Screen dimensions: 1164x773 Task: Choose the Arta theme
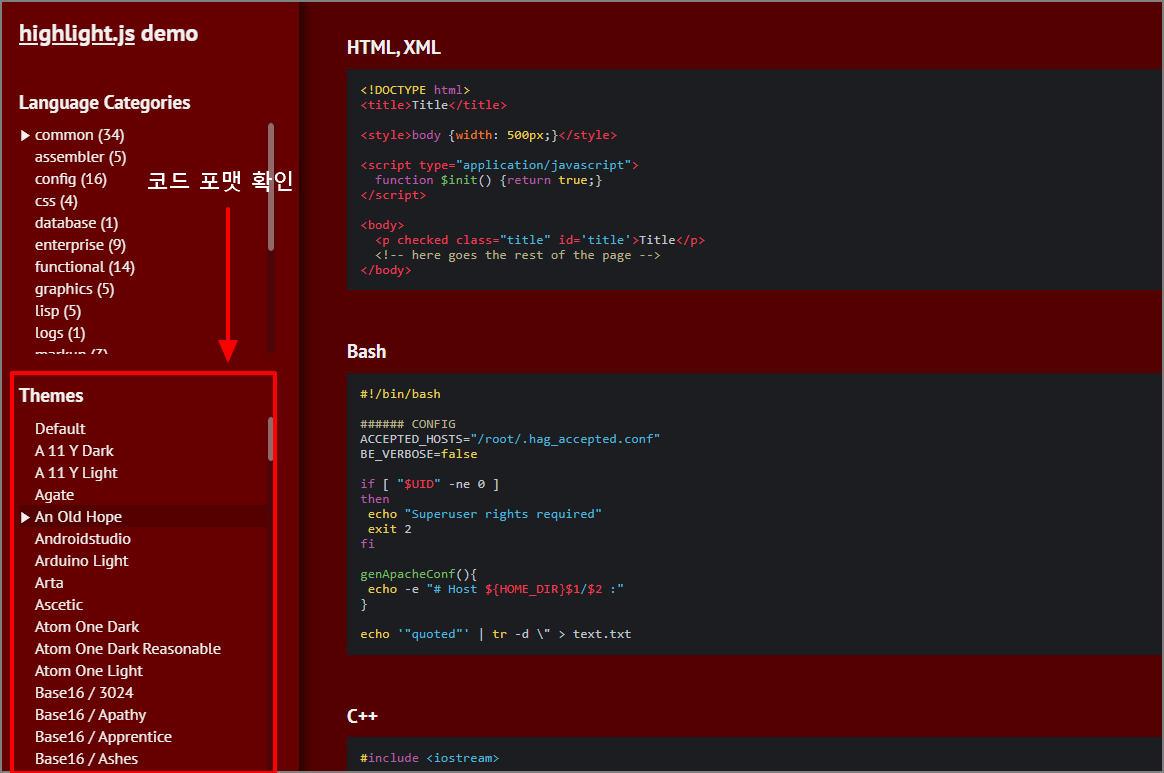[49, 583]
